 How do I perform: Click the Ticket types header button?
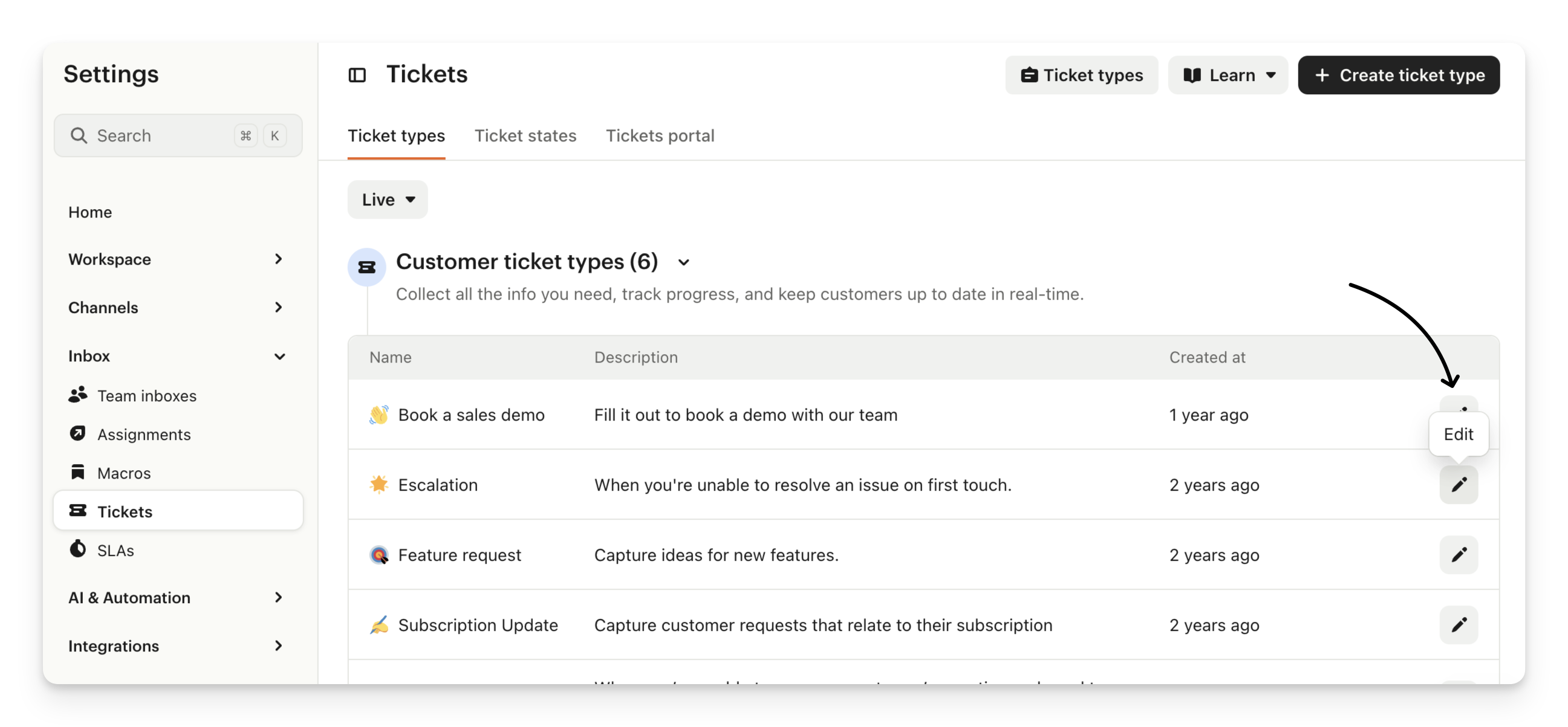[1081, 75]
